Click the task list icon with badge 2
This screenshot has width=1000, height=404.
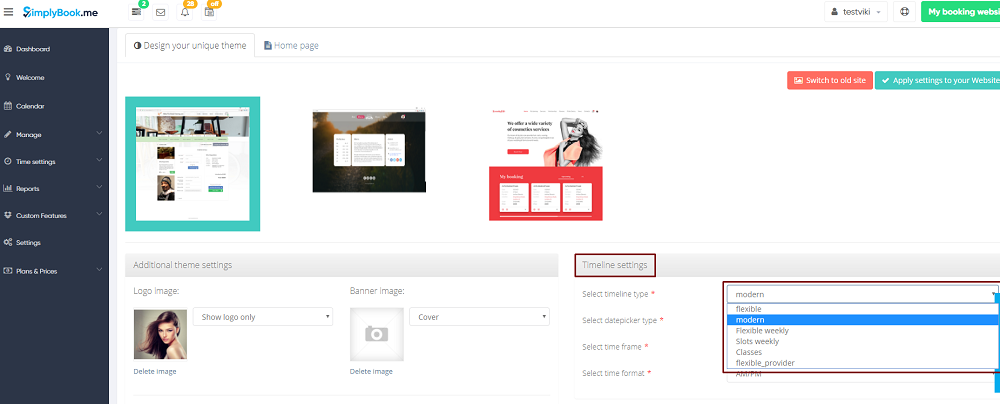click(136, 13)
